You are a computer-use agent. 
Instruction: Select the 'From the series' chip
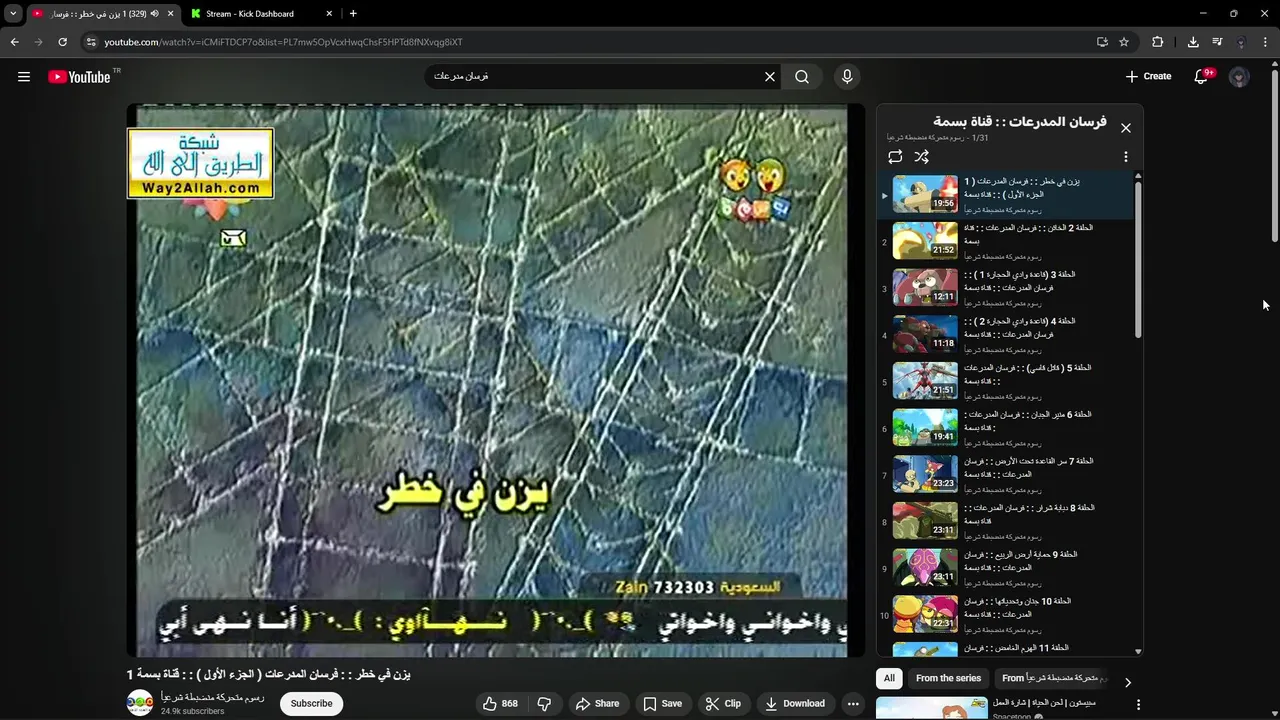(948, 678)
